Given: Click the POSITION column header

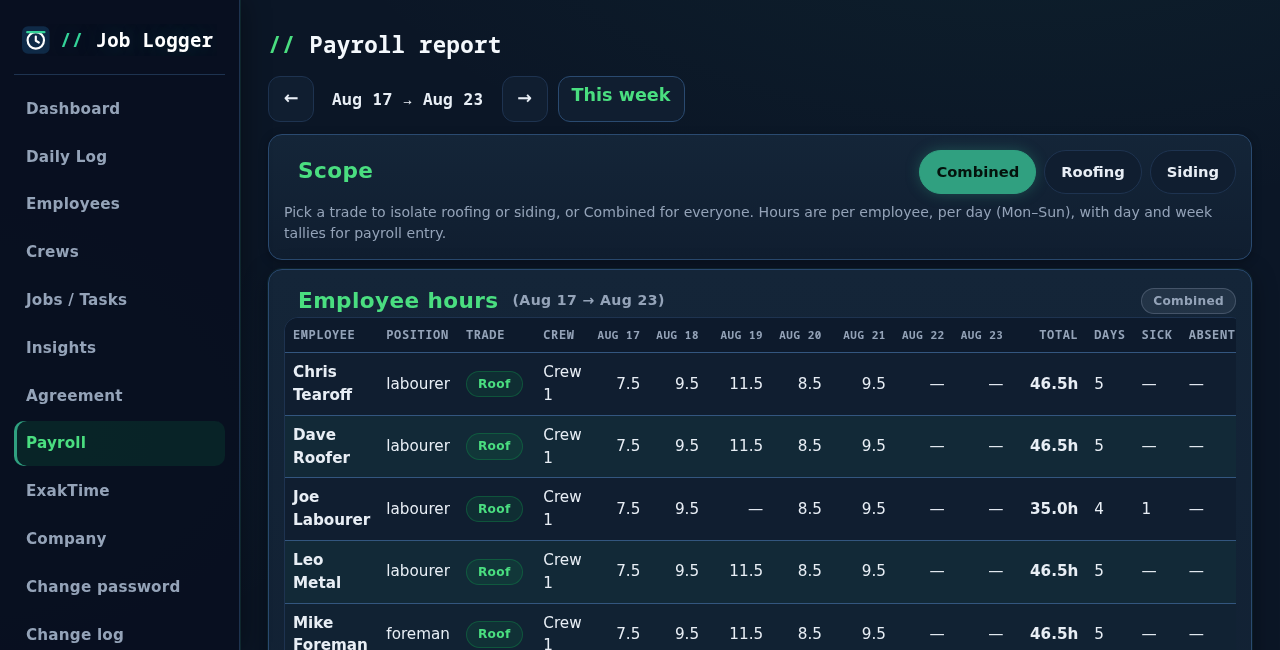Looking at the screenshot, I should pos(417,335).
